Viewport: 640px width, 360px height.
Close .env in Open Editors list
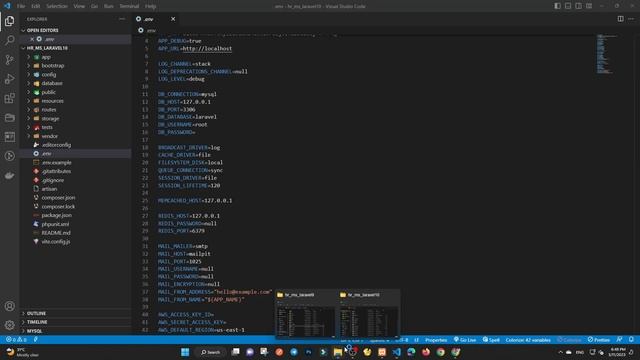coord(32,39)
